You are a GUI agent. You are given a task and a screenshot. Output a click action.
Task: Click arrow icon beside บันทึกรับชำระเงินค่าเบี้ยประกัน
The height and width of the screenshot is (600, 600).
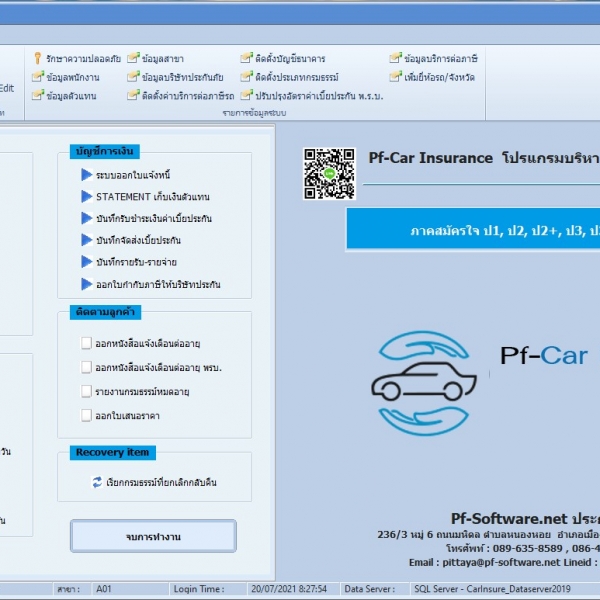tap(87, 218)
